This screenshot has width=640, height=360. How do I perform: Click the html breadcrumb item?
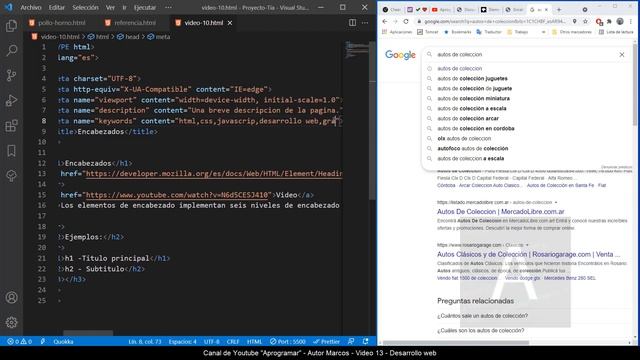[99, 37]
